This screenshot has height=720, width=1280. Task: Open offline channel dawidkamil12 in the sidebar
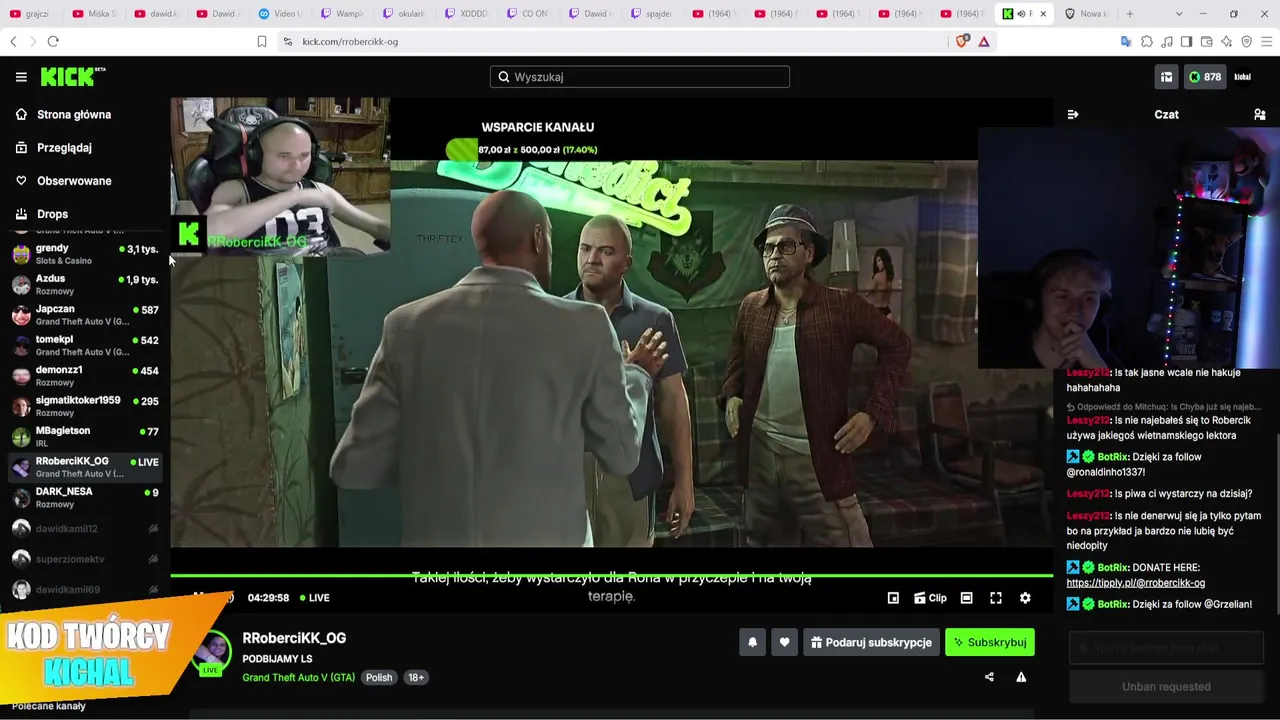[x=85, y=529]
